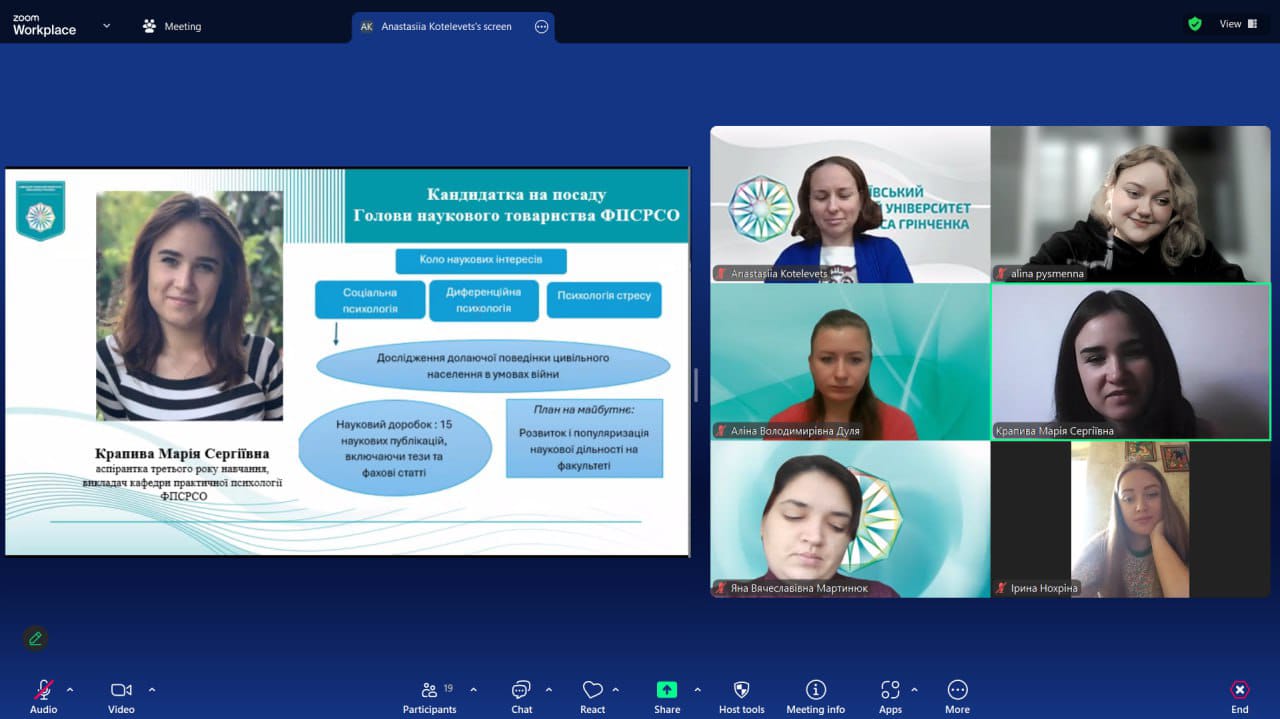Click the green Share screen icon
The height and width of the screenshot is (719, 1280).
coord(666,690)
